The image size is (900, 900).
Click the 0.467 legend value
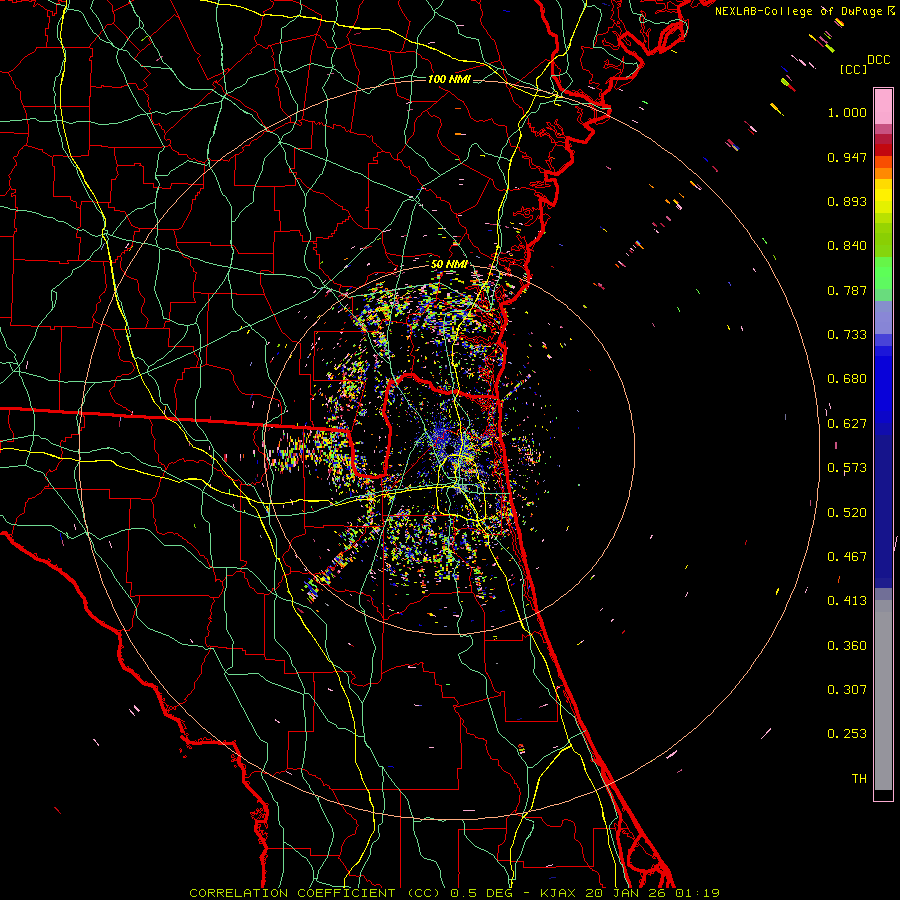[x=847, y=557]
